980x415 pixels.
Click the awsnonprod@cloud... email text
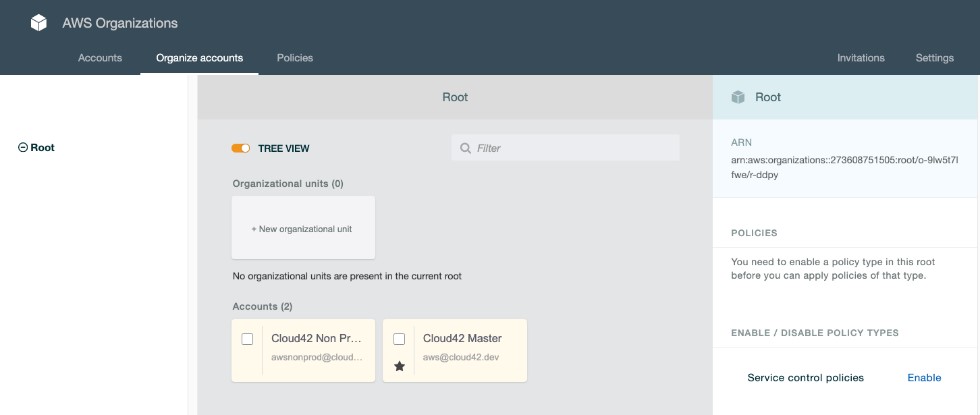(x=317, y=358)
